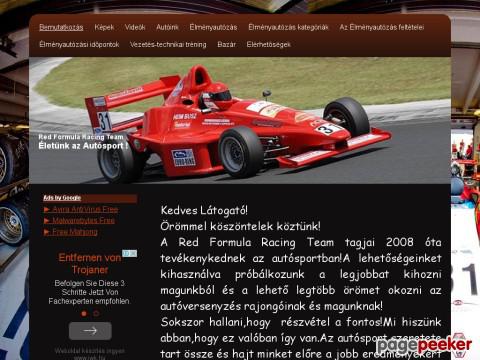Image resolution: width=480 pixels, height=360 pixels.
Task: Open the Videók section
Action: coord(135,27)
